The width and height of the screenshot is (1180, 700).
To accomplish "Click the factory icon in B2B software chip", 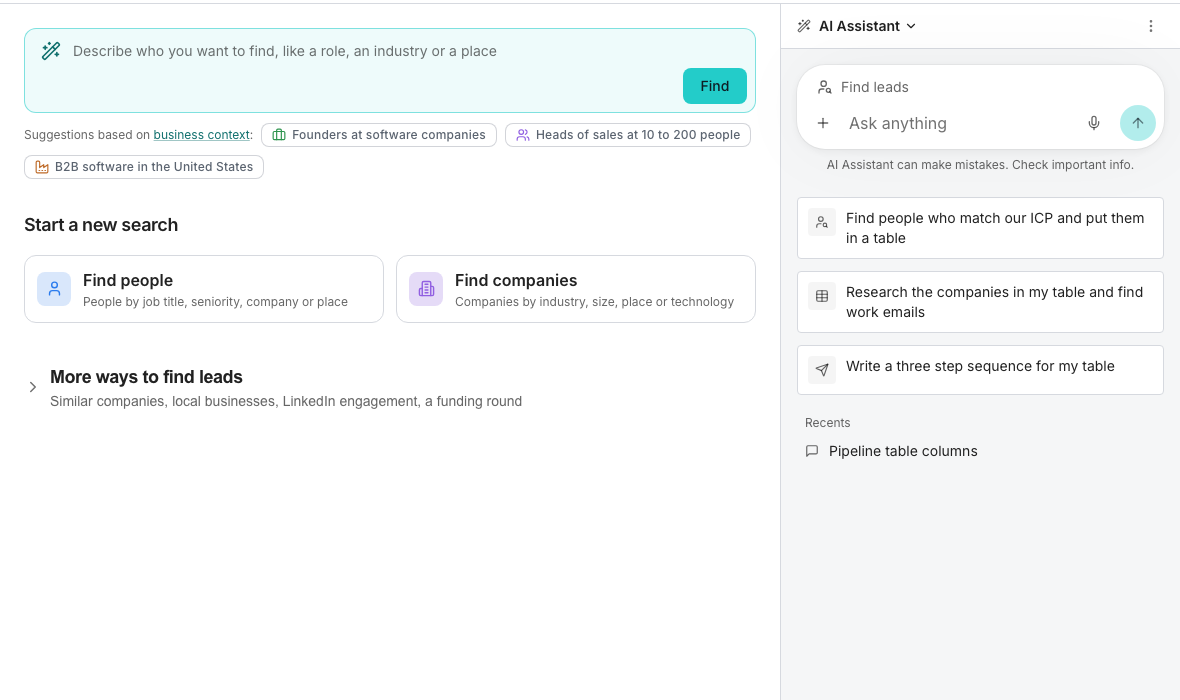I will (x=42, y=167).
